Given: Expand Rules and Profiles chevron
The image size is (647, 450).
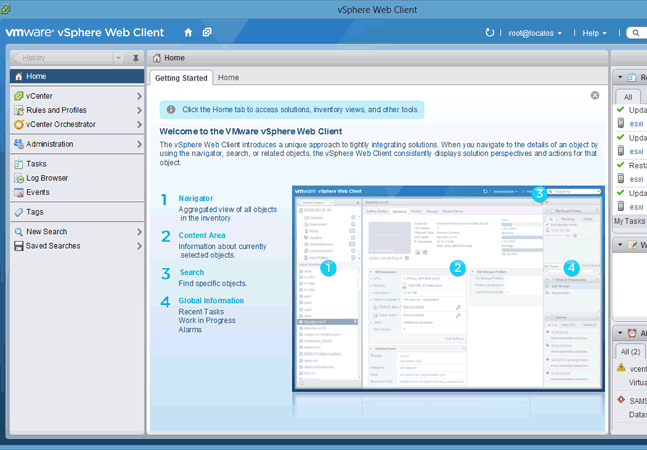Looking at the screenshot, I should [x=139, y=110].
